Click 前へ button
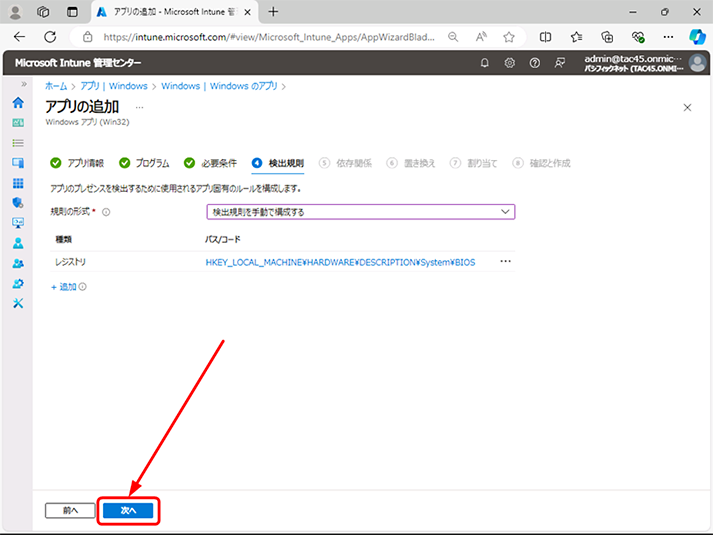Image resolution: width=713 pixels, height=535 pixels. point(70,510)
